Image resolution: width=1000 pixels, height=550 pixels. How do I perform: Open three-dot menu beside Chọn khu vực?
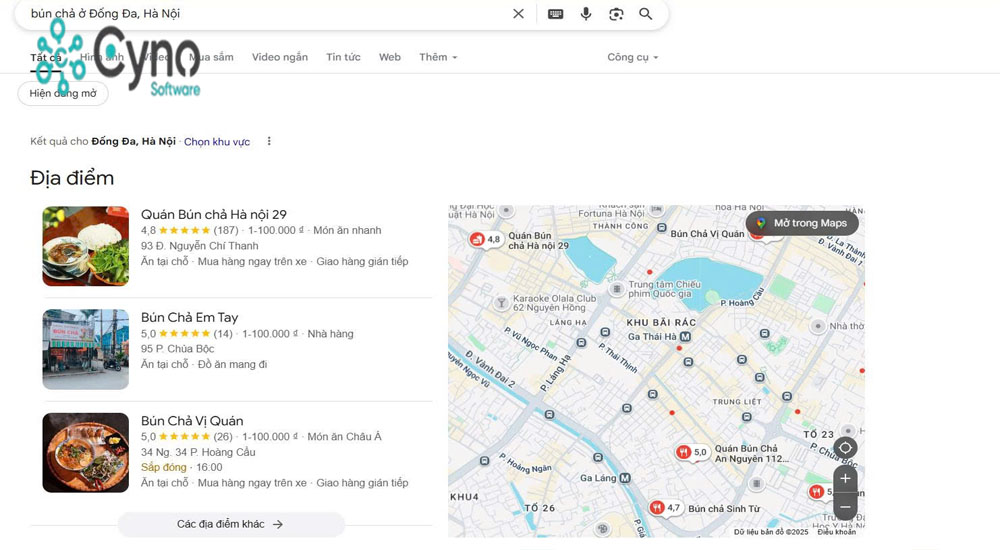tap(269, 142)
